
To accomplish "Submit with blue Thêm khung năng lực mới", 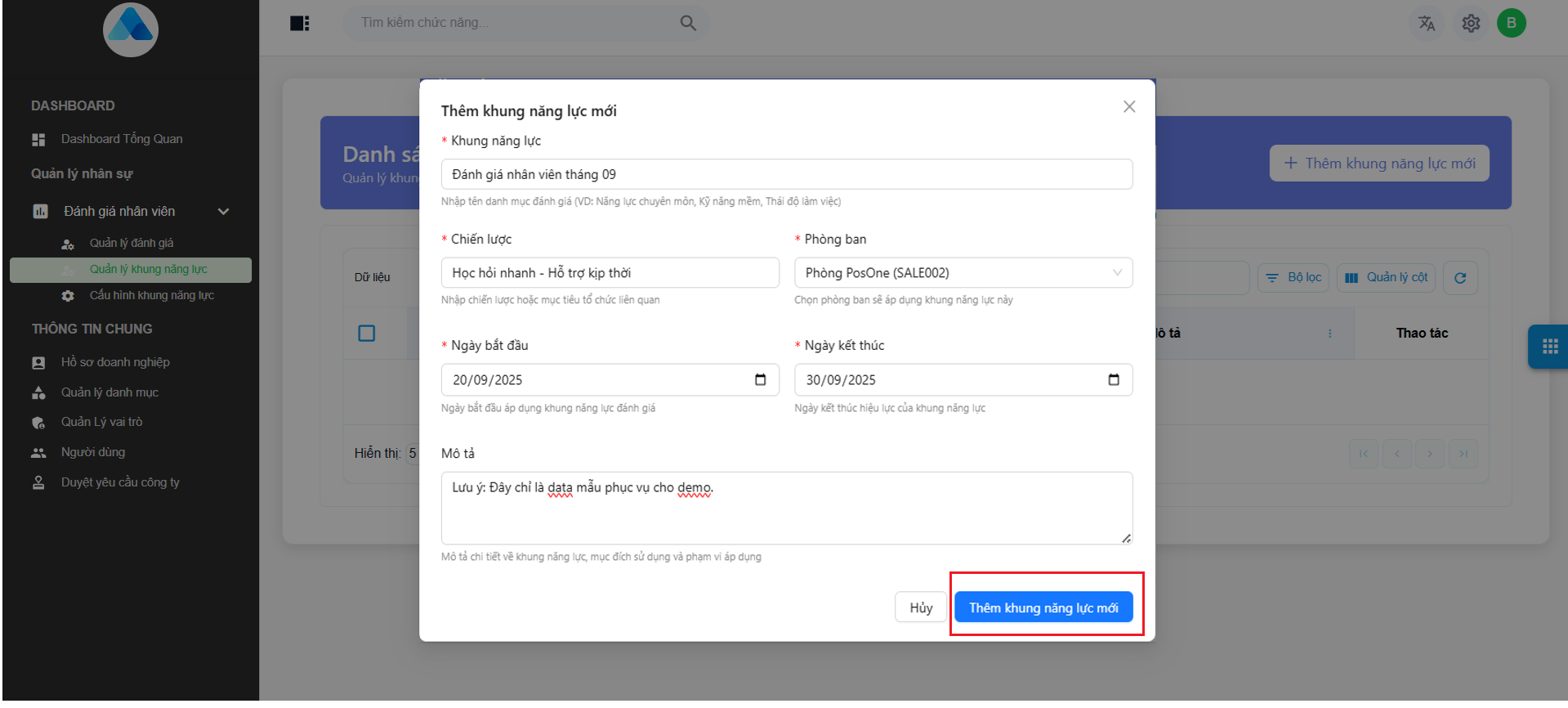I will click(x=1043, y=607).
